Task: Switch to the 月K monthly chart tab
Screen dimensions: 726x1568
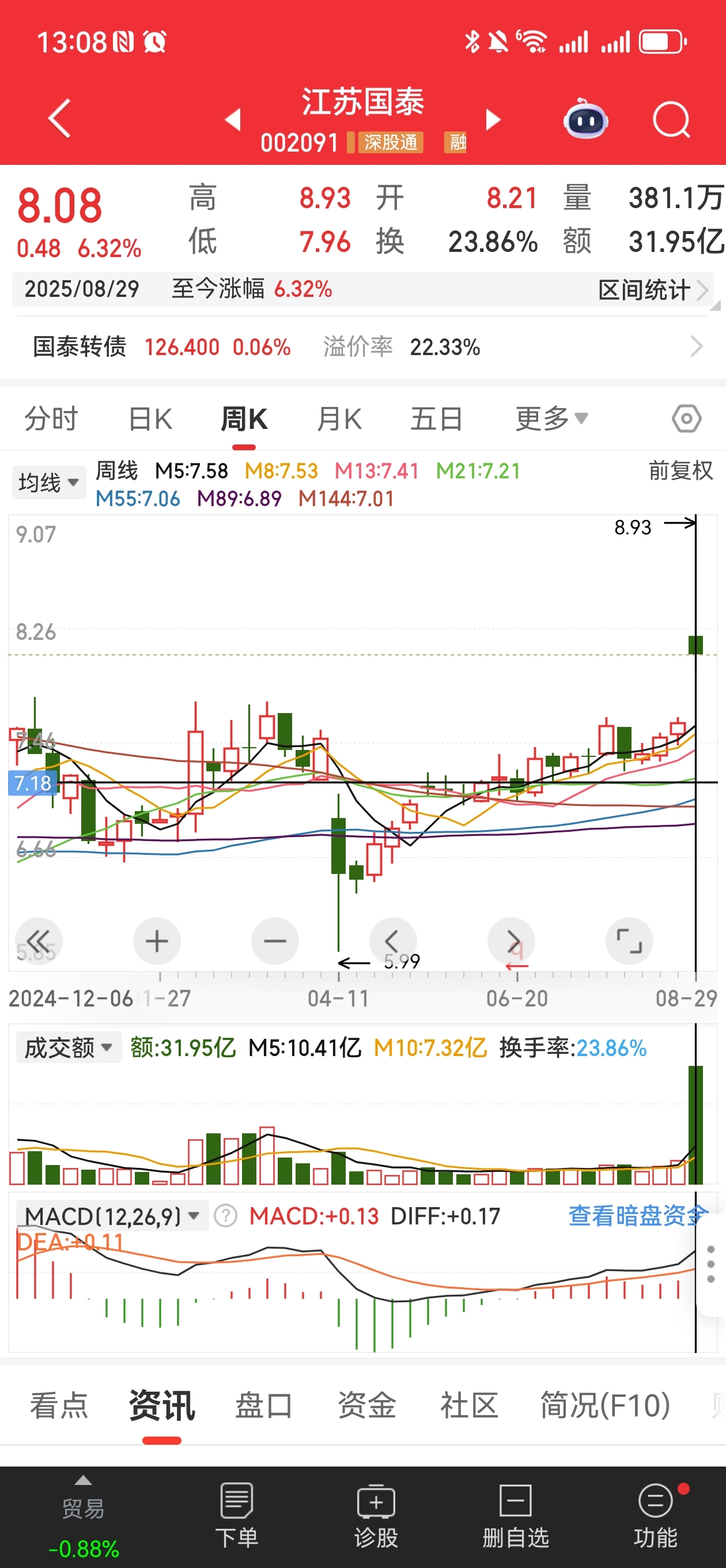Action: click(339, 419)
